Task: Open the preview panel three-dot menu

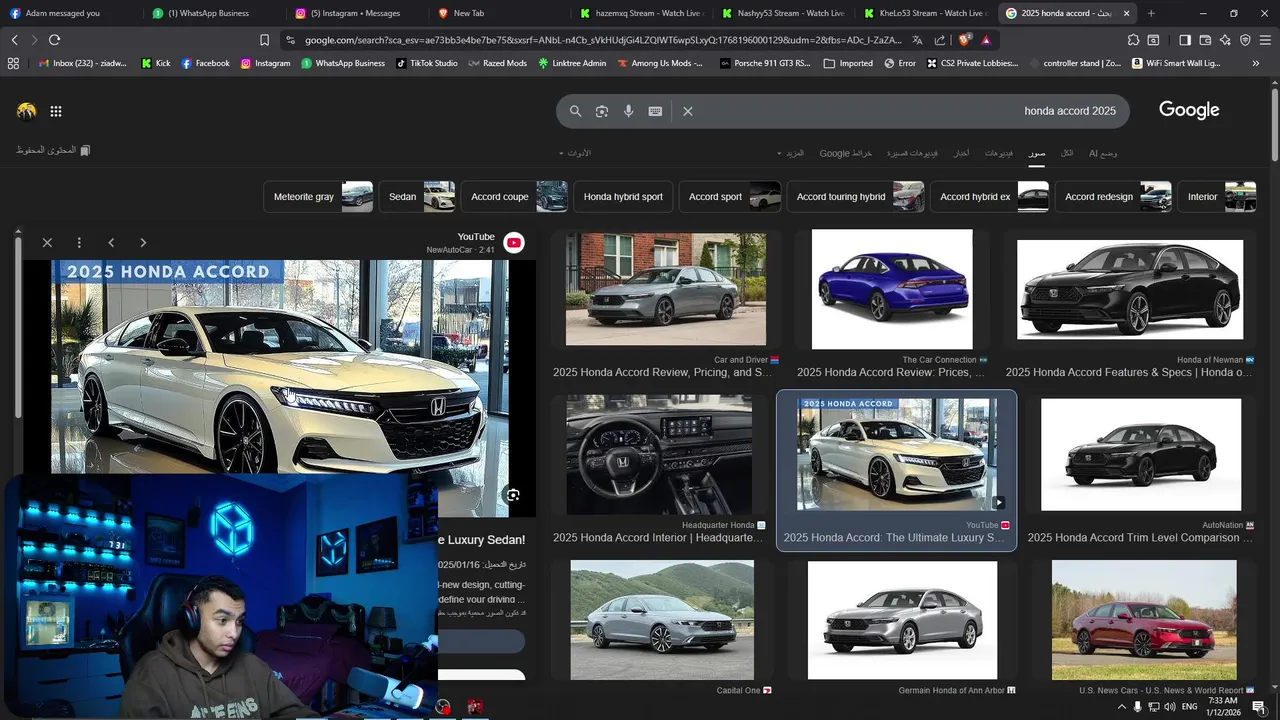Action: pyautogui.click(x=79, y=242)
